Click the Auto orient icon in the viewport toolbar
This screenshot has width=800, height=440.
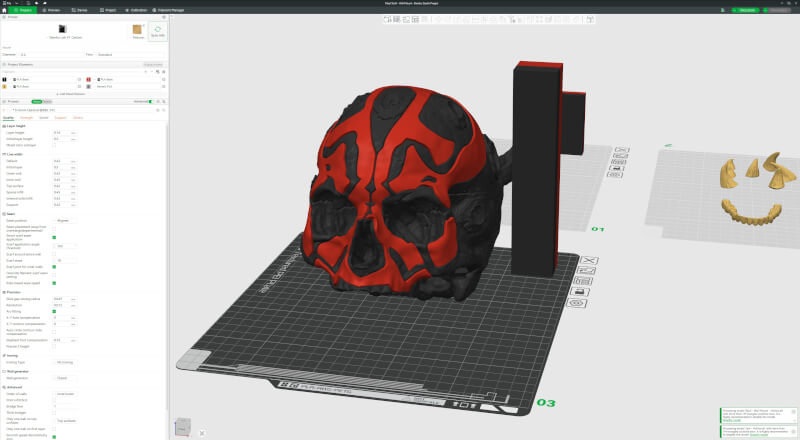click(x=406, y=19)
